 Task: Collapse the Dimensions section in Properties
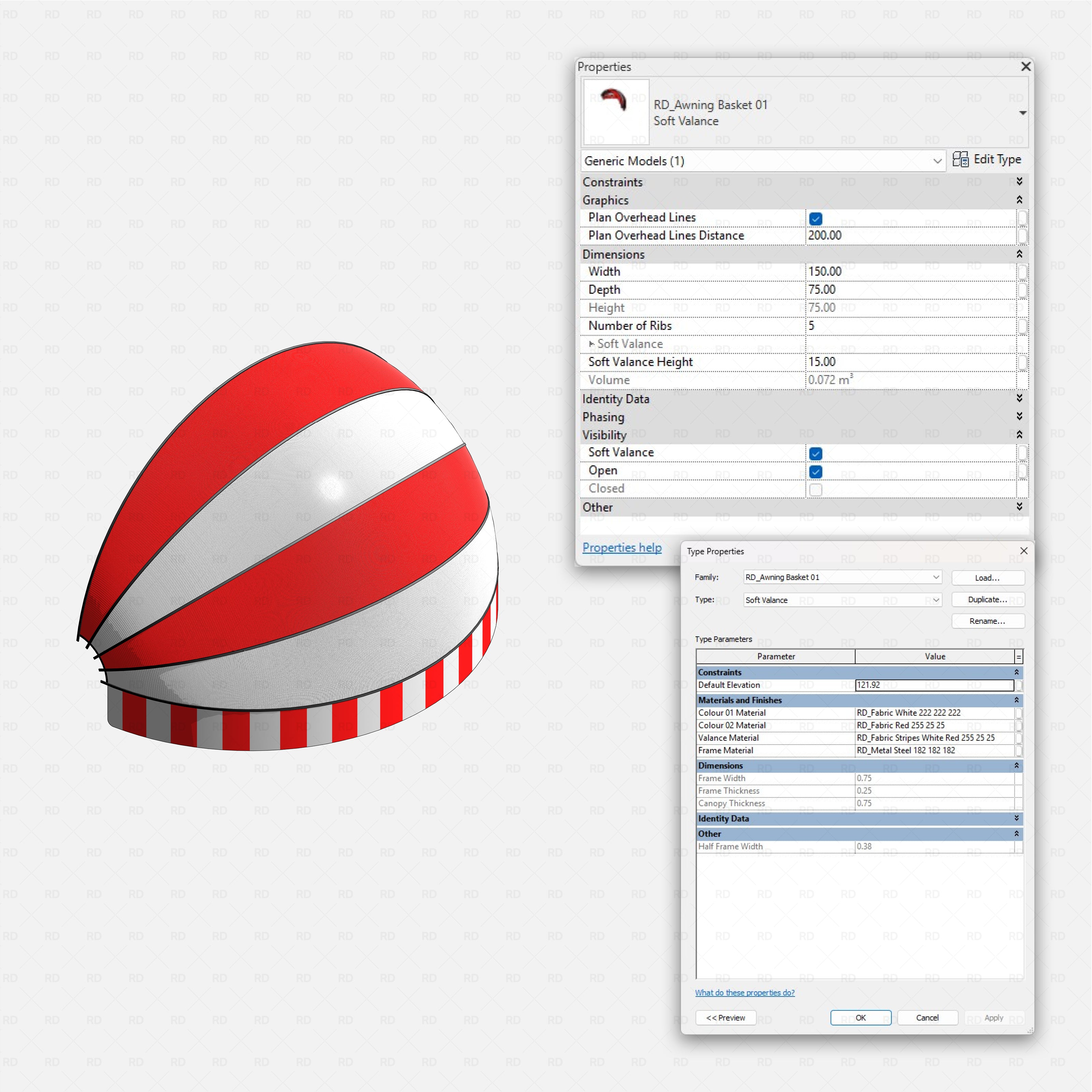(1019, 254)
